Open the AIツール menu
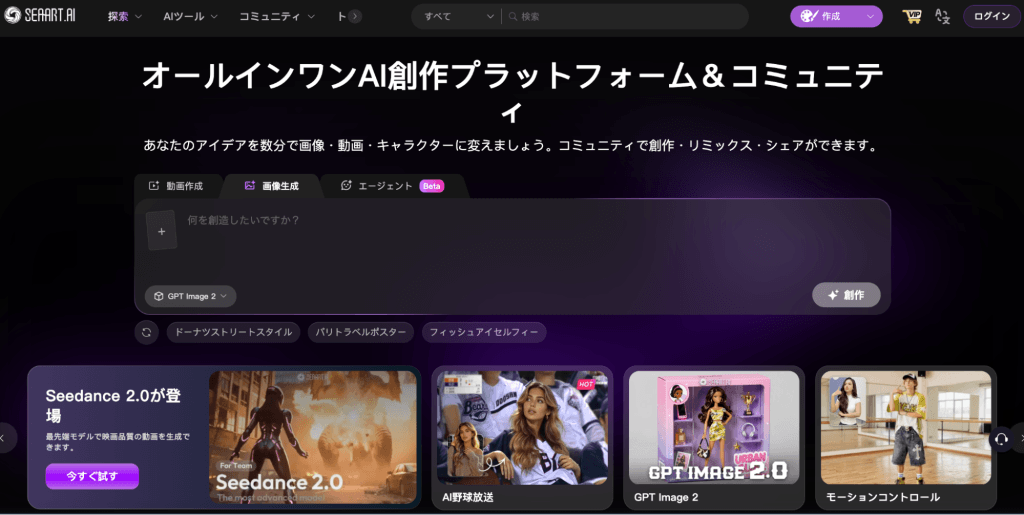The height and width of the screenshot is (515, 1024). (190, 16)
